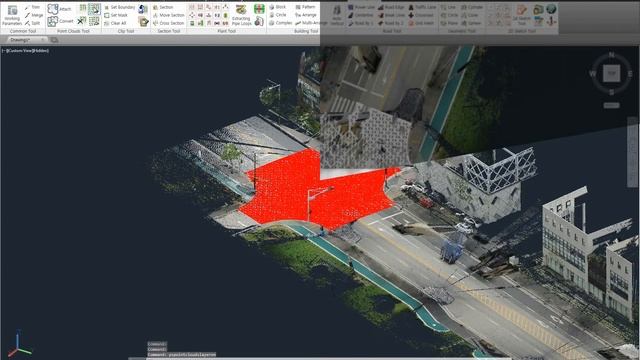Image resolution: width=640 pixels, height=360 pixels.
Task: Expand the Clip Tool panel title
Action: pyautogui.click(x=126, y=31)
